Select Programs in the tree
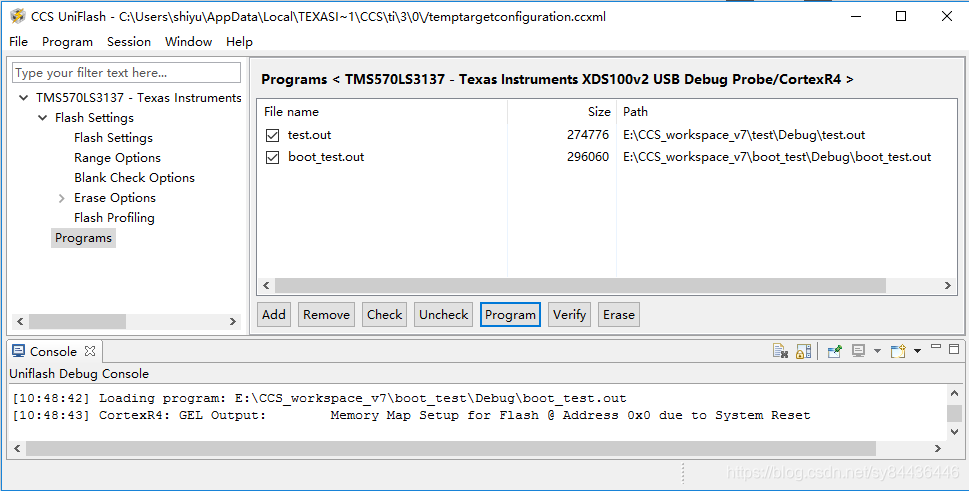Image resolution: width=969 pixels, height=491 pixels. pyautogui.click(x=83, y=238)
